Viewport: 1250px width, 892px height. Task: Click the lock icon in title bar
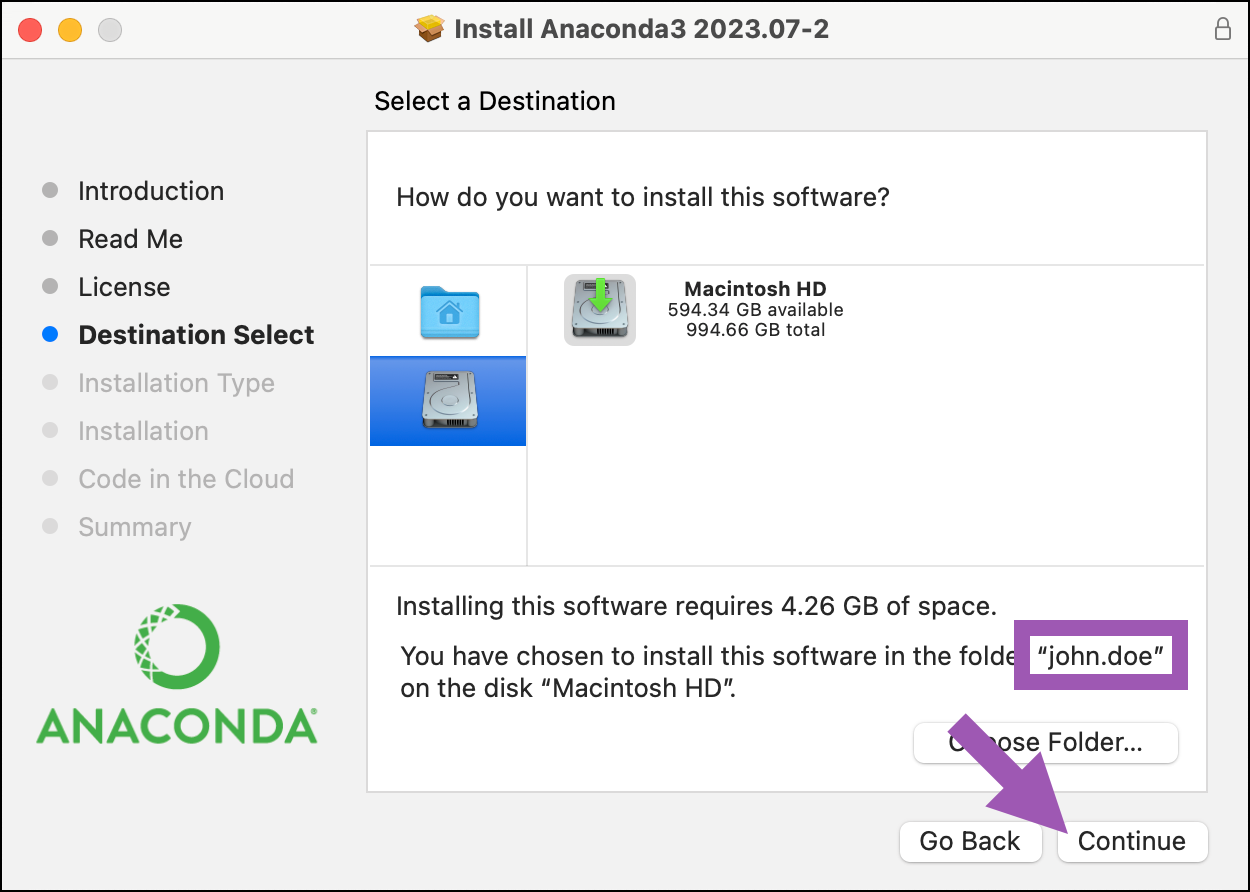click(1222, 29)
